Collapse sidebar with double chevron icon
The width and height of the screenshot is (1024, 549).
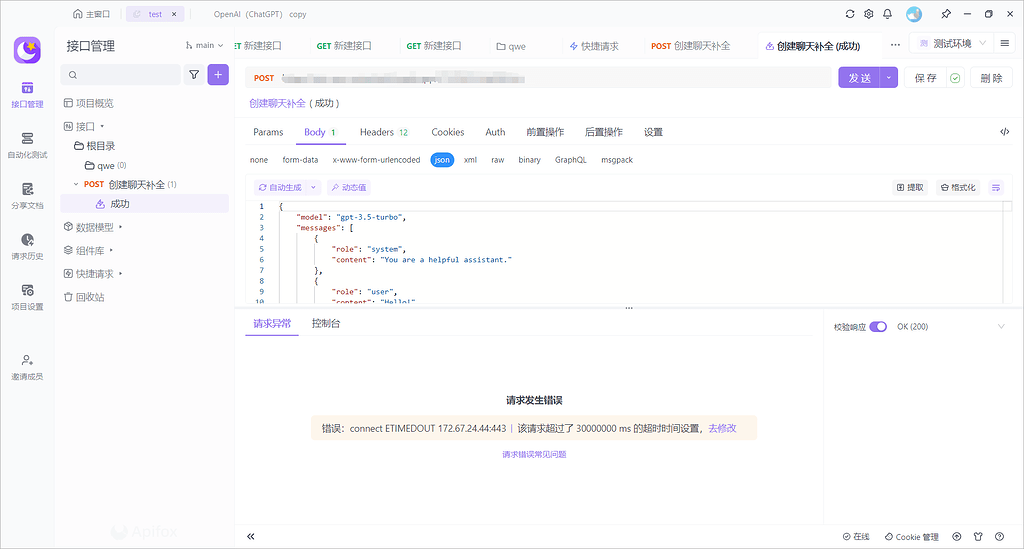click(251, 537)
